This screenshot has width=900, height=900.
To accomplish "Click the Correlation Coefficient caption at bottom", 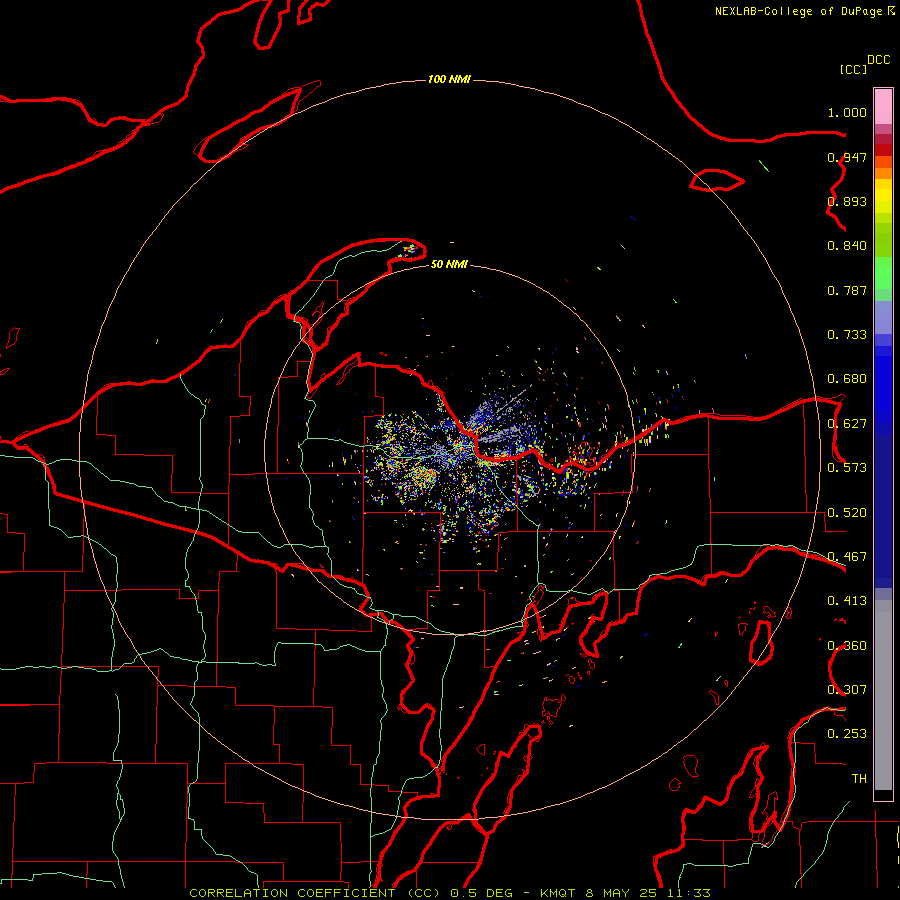I will point(449,893).
